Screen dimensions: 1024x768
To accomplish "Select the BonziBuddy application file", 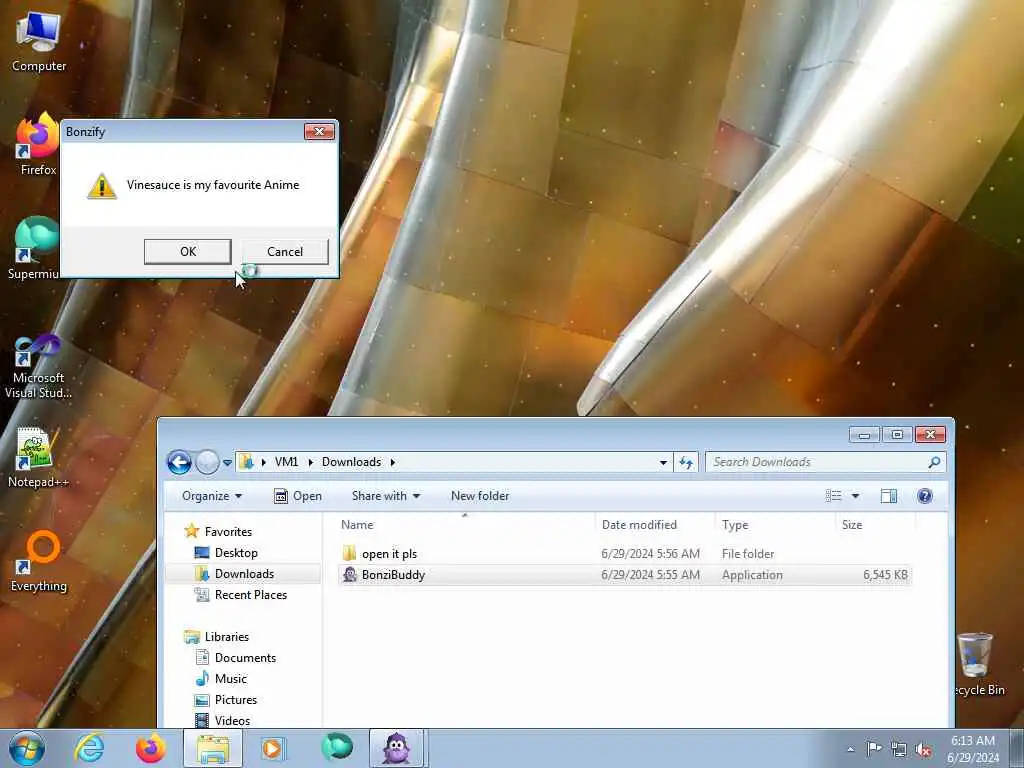I will pyautogui.click(x=624, y=575).
